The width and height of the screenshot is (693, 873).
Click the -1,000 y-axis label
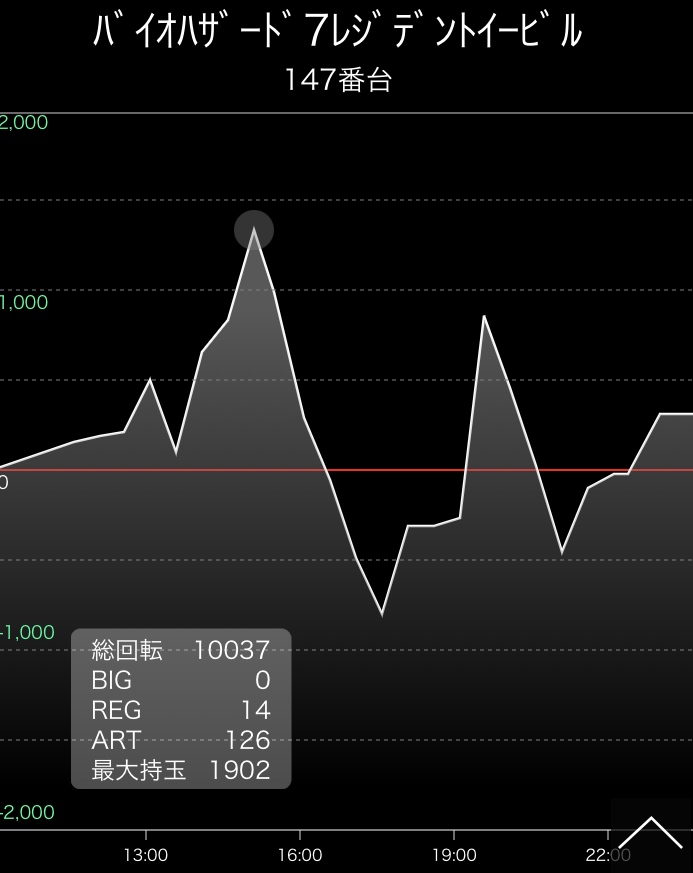[x=27, y=632]
